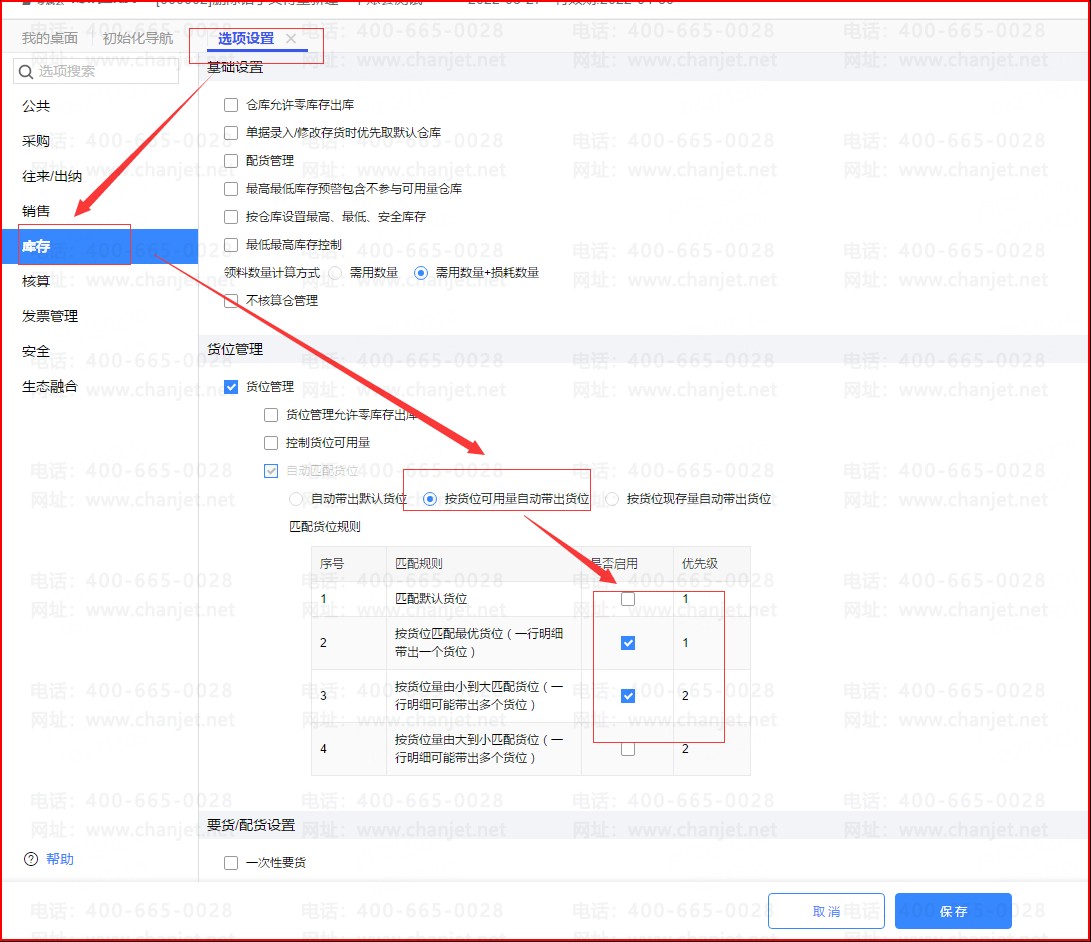Click priority cell of 匹配默认货位 row

(x=712, y=599)
